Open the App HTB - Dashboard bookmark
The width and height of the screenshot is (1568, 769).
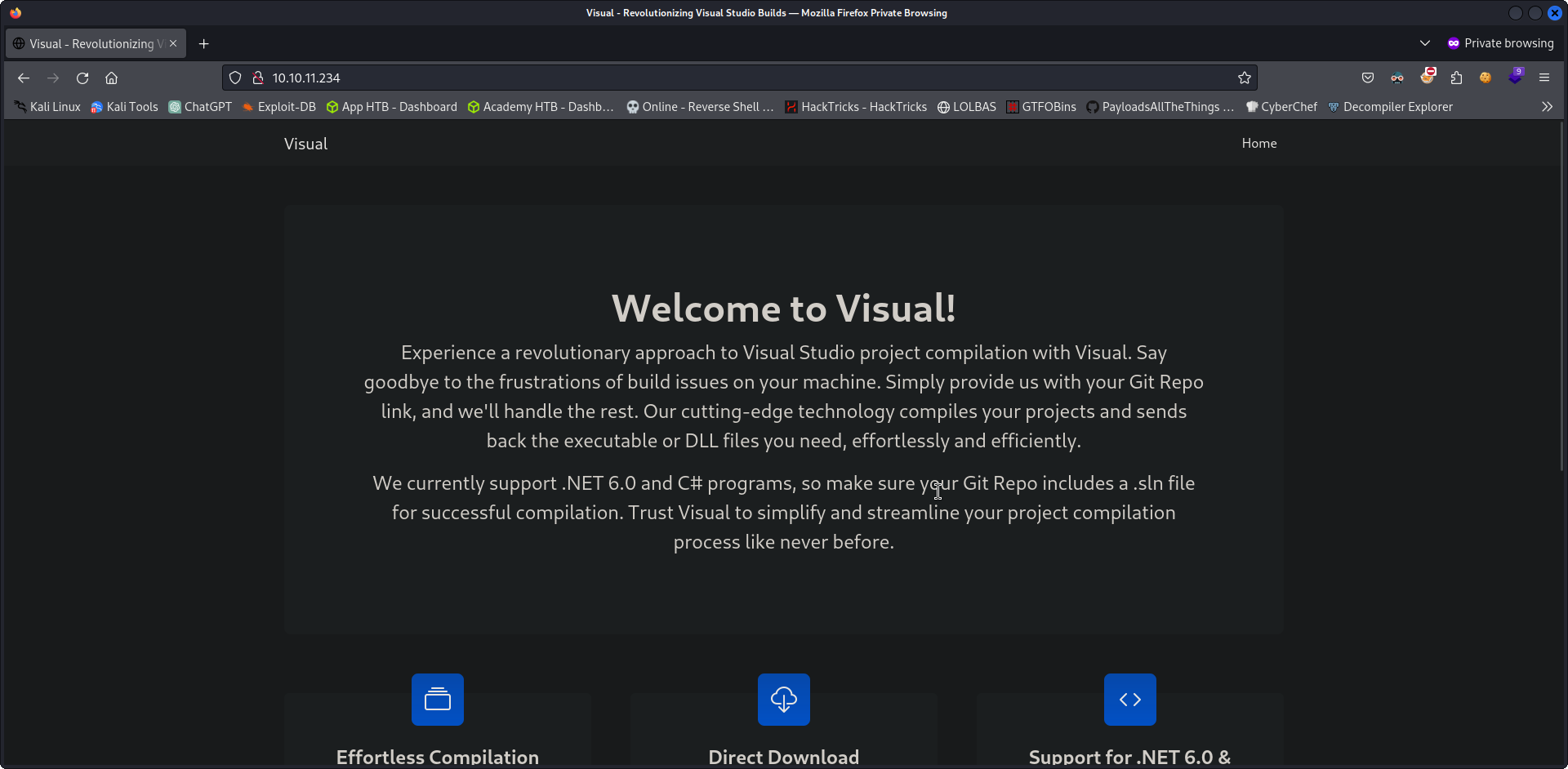pos(391,107)
